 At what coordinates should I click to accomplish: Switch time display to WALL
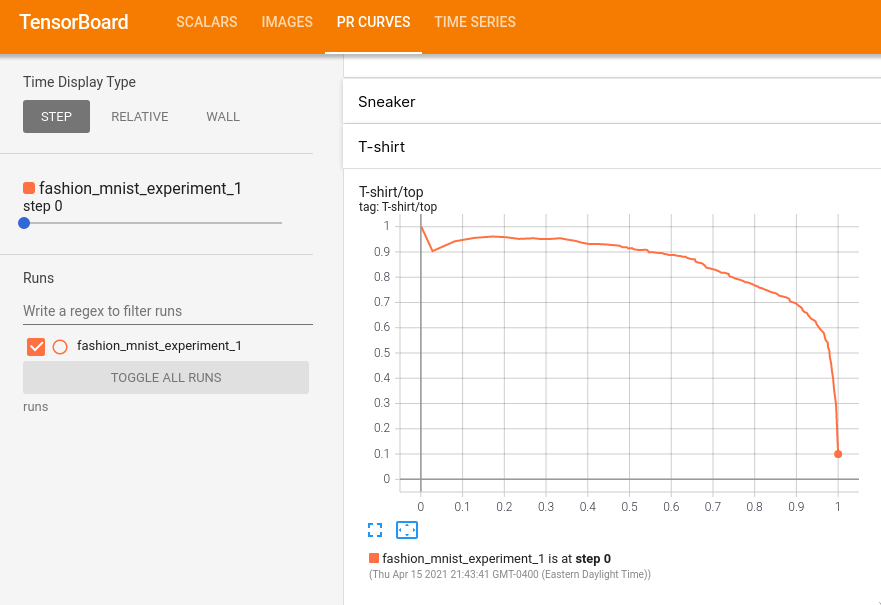(x=223, y=117)
